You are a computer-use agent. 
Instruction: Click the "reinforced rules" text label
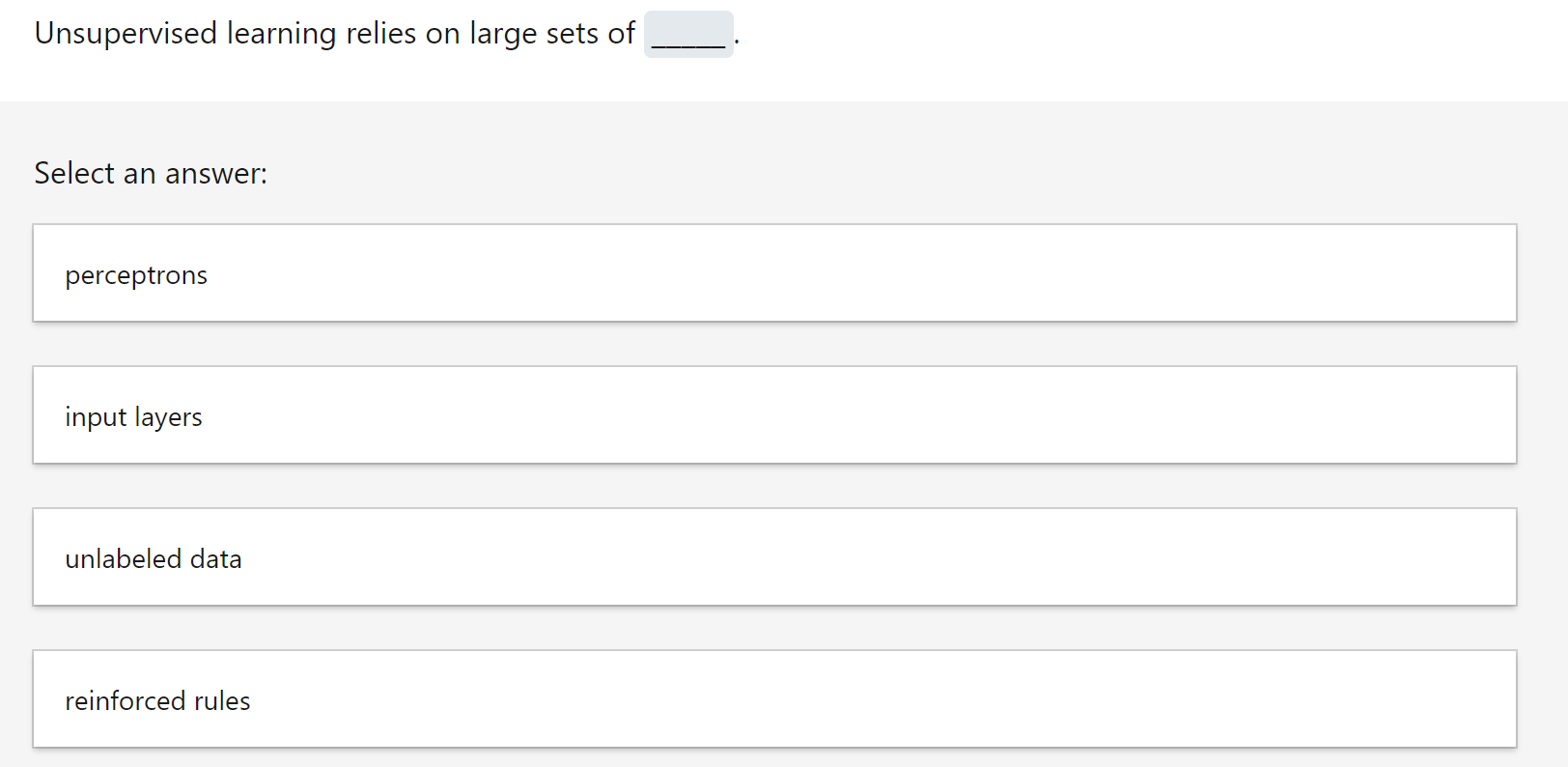tap(157, 701)
